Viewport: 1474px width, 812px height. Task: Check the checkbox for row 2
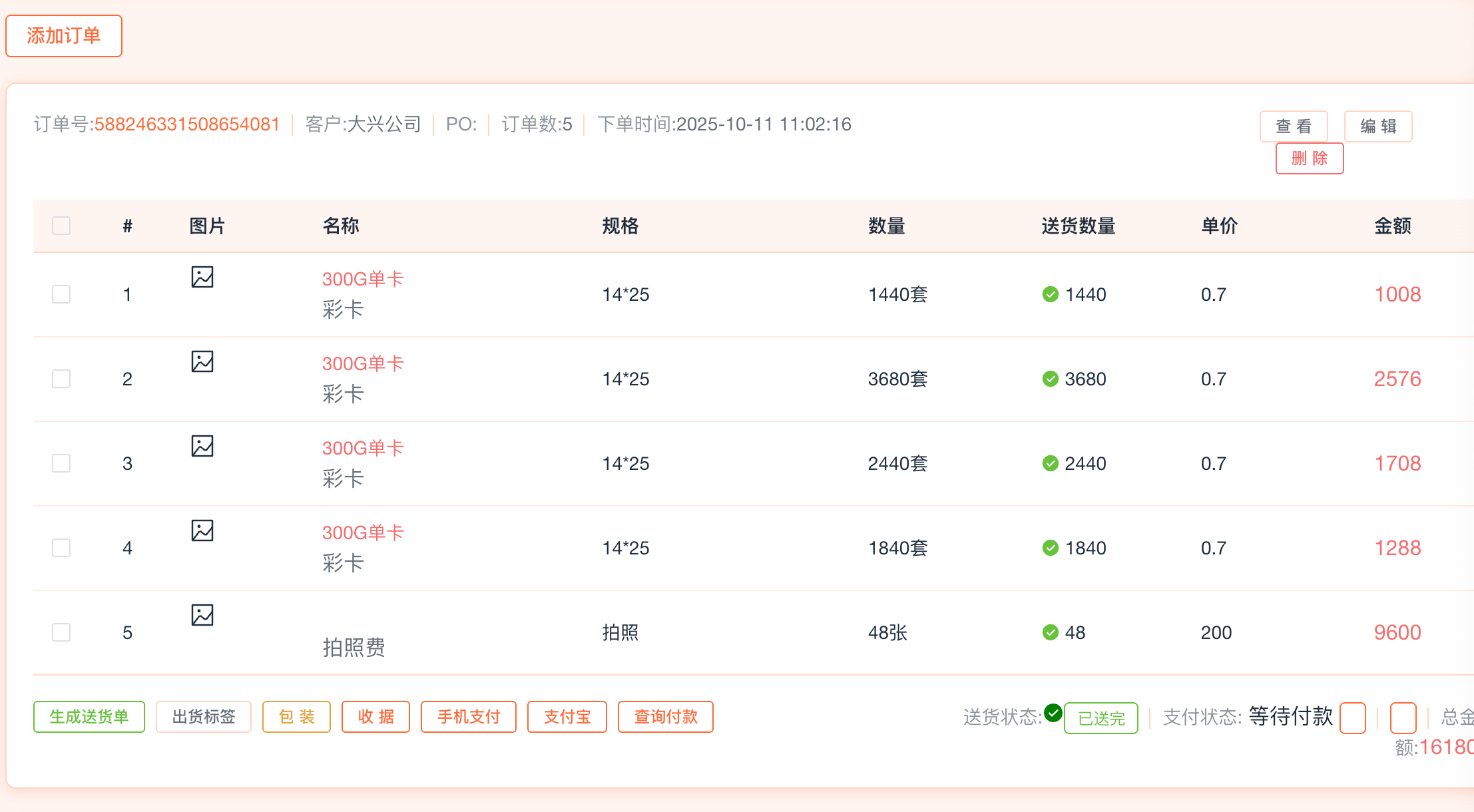point(61,379)
